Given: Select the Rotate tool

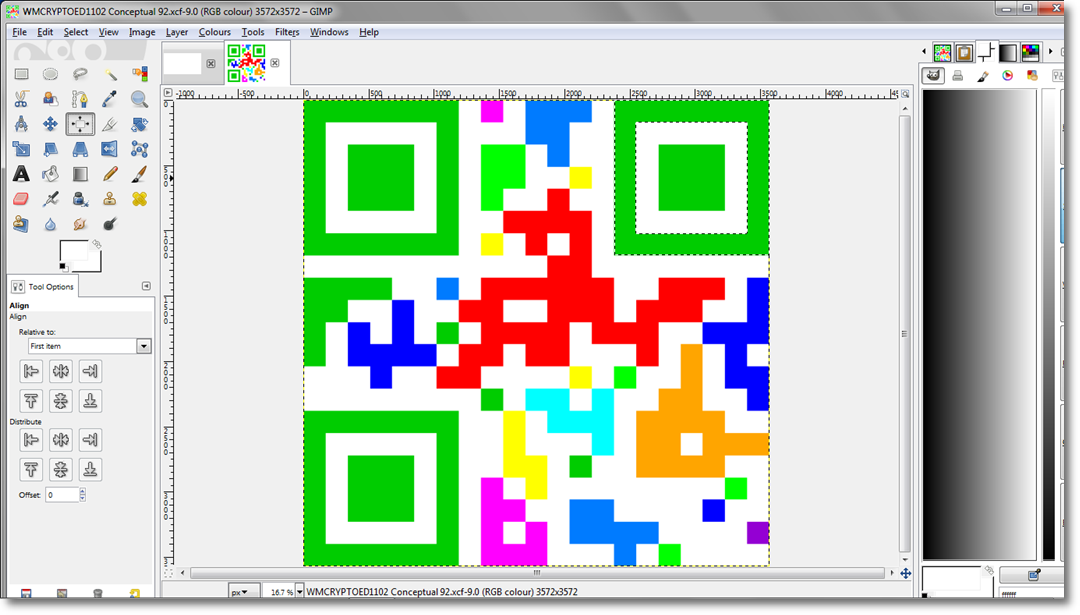Looking at the screenshot, I should [x=140, y=124].
